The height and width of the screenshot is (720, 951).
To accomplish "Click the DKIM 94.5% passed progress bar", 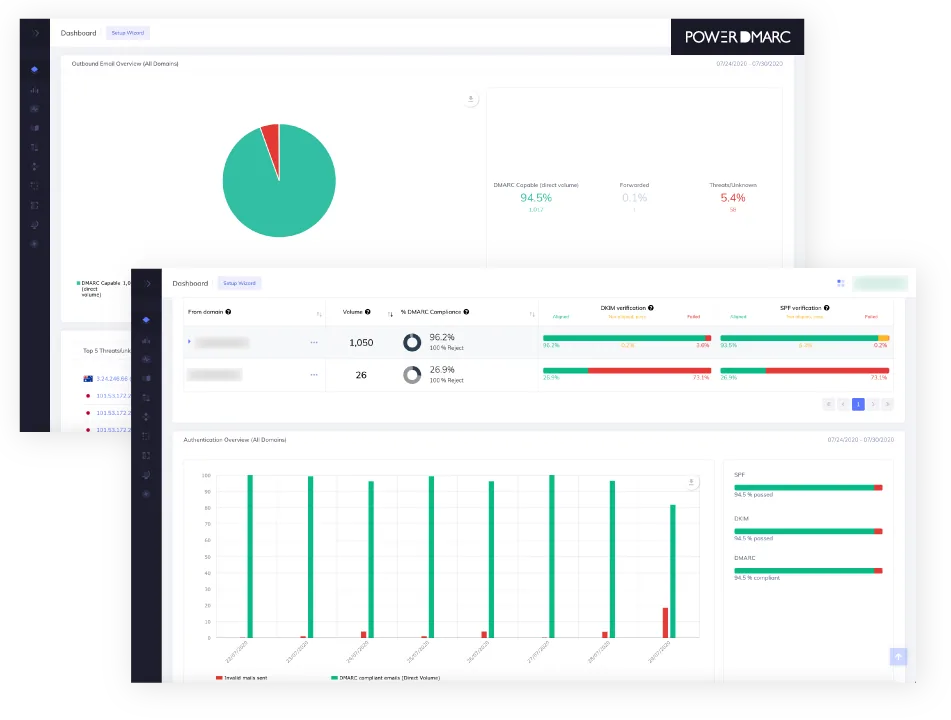I will pos(808,531).
